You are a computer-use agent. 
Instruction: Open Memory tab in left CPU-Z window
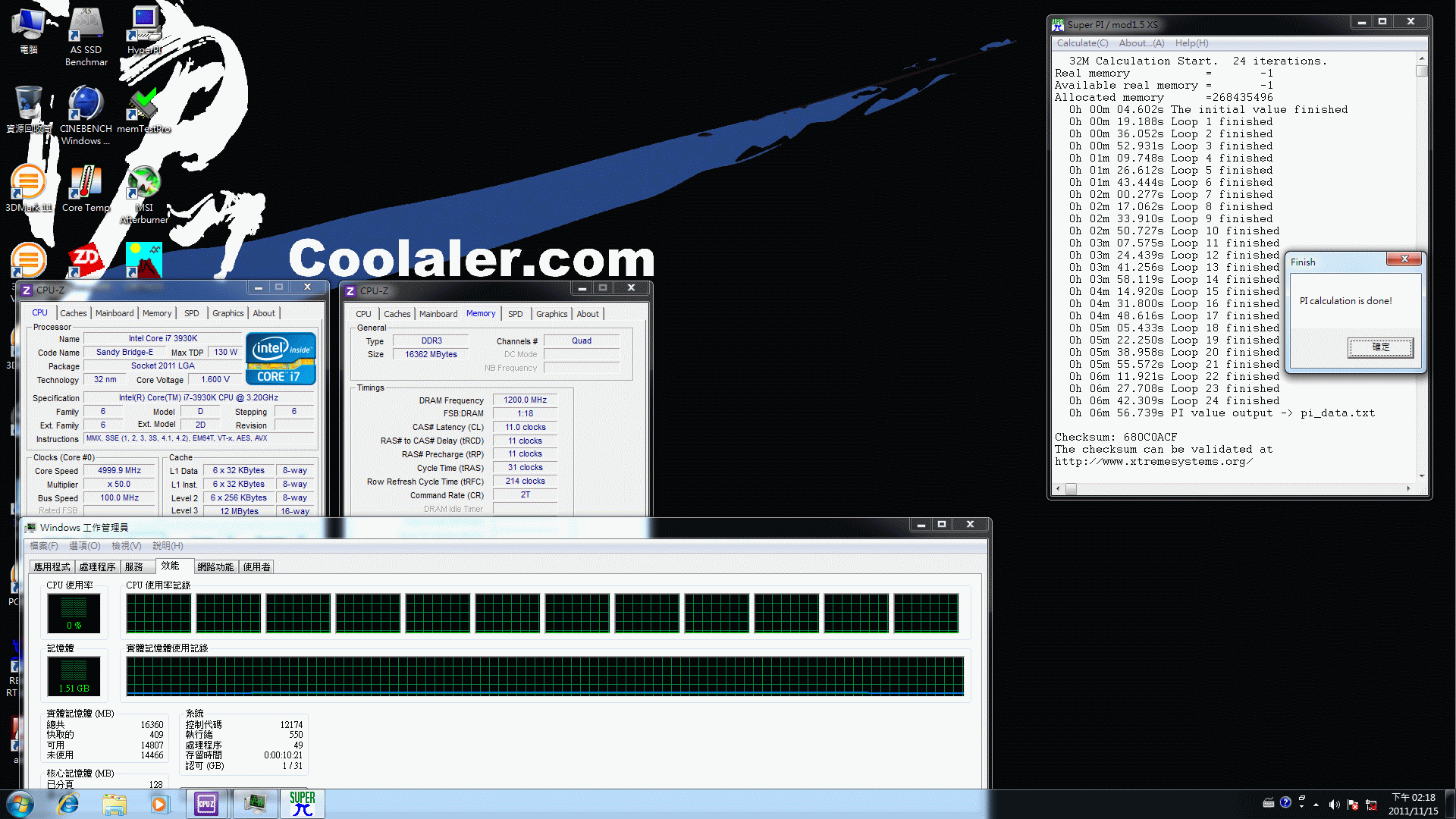pyautogui.click(x=157, y=313)
